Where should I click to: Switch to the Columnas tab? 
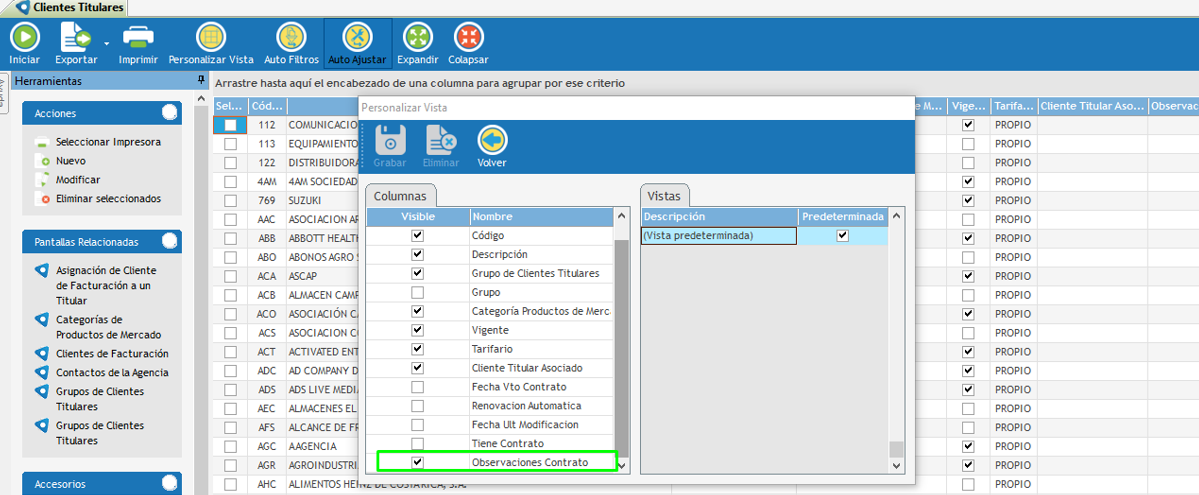pyautogui.click(x=401, y=196)
